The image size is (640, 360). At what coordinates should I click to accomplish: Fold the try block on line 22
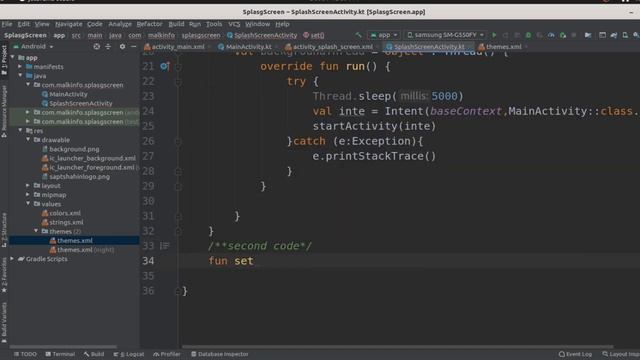178,81
